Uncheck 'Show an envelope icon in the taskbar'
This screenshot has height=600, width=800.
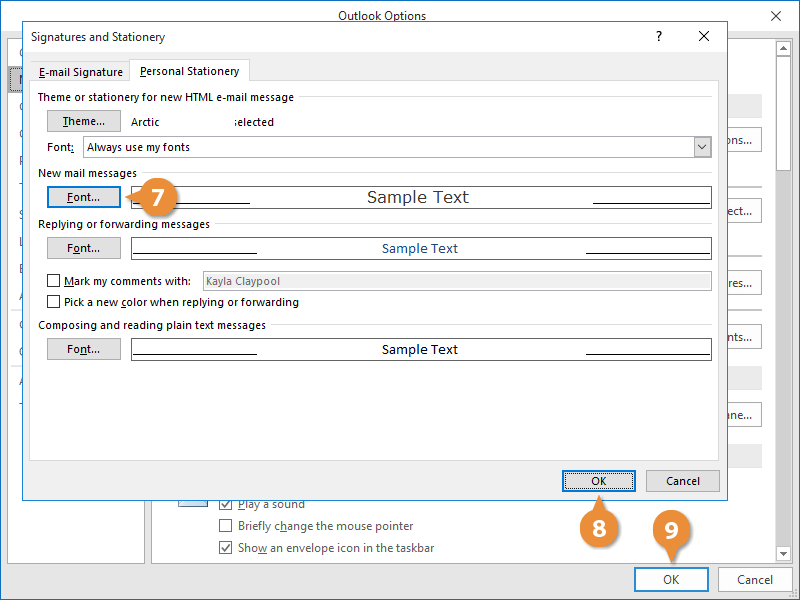tap(226, 548)
